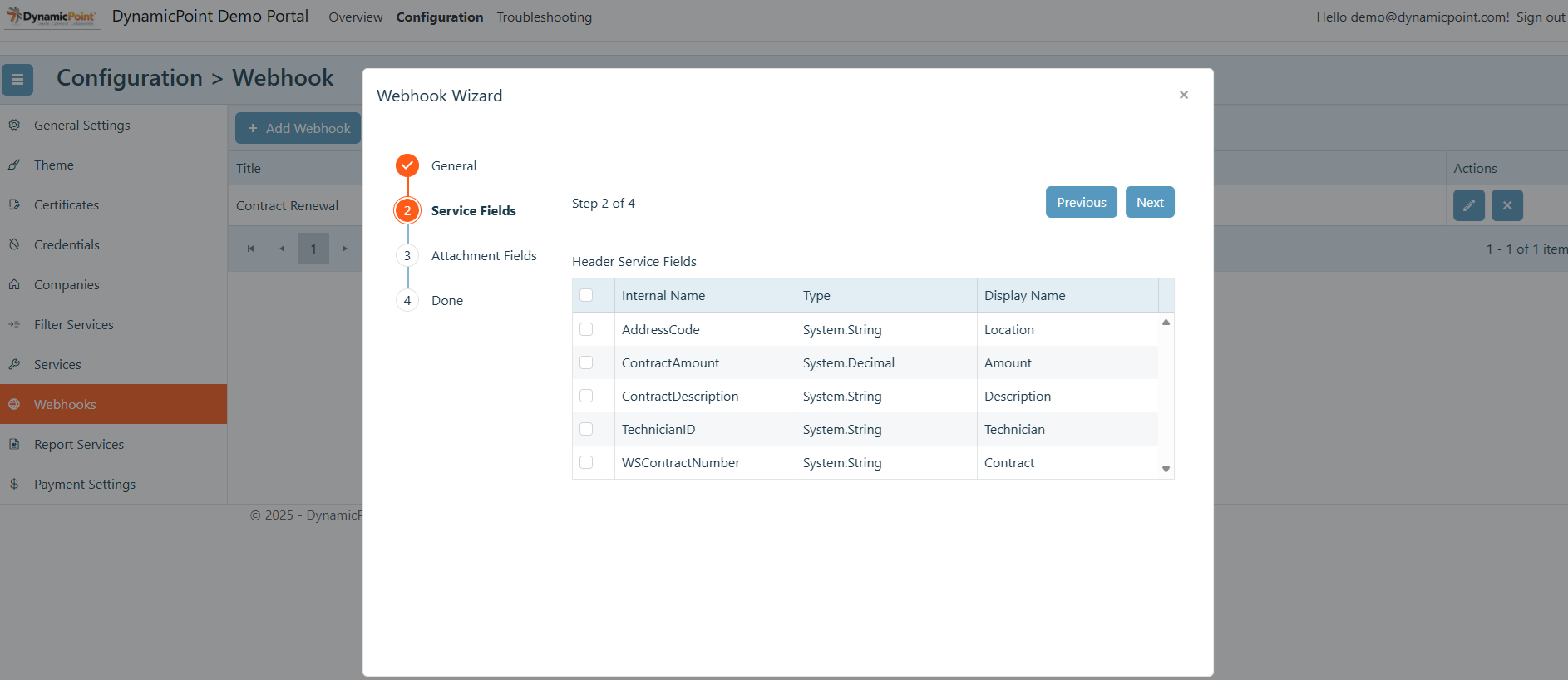
Task: Click the Payment Settings dollar icon
Action: pyautogui.click(x=14, y=484)
